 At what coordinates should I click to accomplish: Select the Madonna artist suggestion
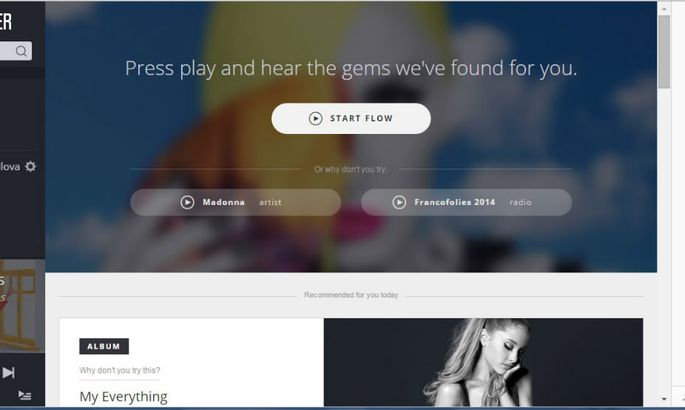(x=235, y=202)
